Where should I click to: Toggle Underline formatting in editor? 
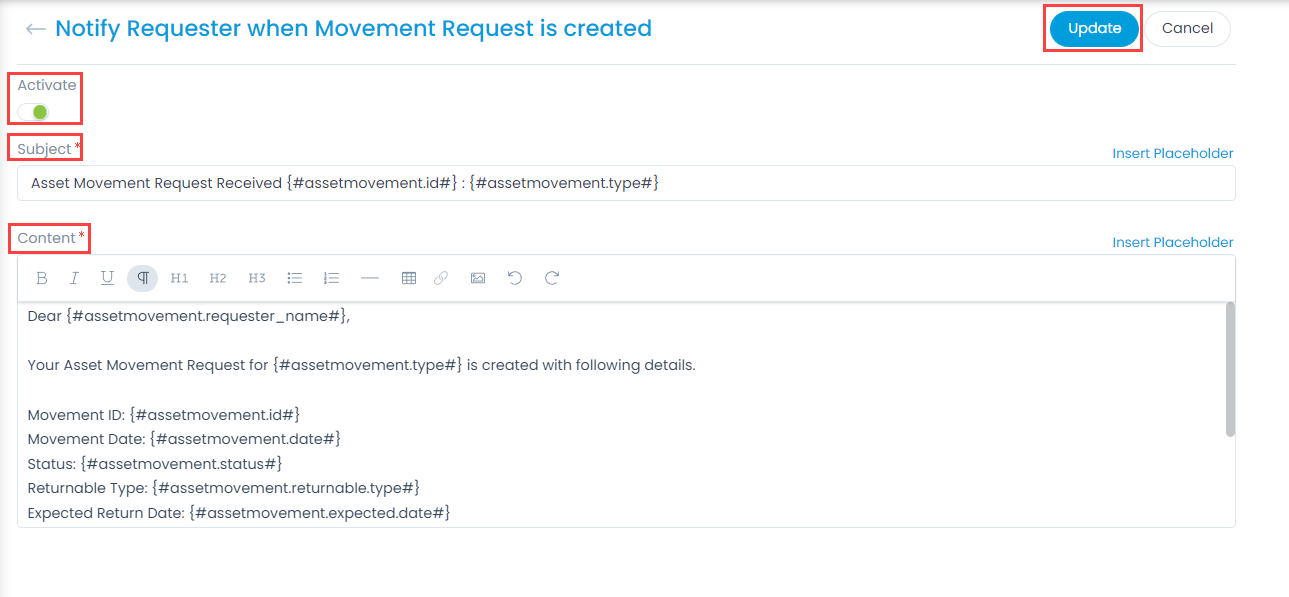(107, 278)
